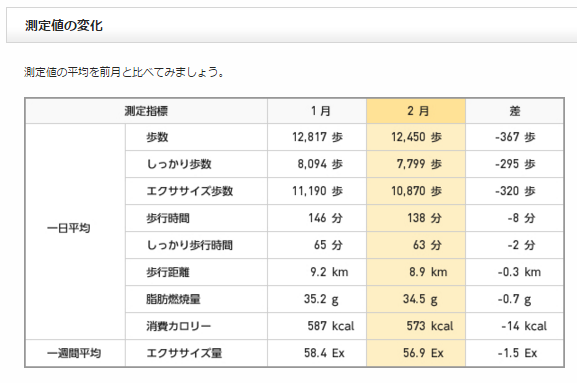577x383 pixels.
Task: Select the highlighted 2月 column header
Action: click(416, 111)
